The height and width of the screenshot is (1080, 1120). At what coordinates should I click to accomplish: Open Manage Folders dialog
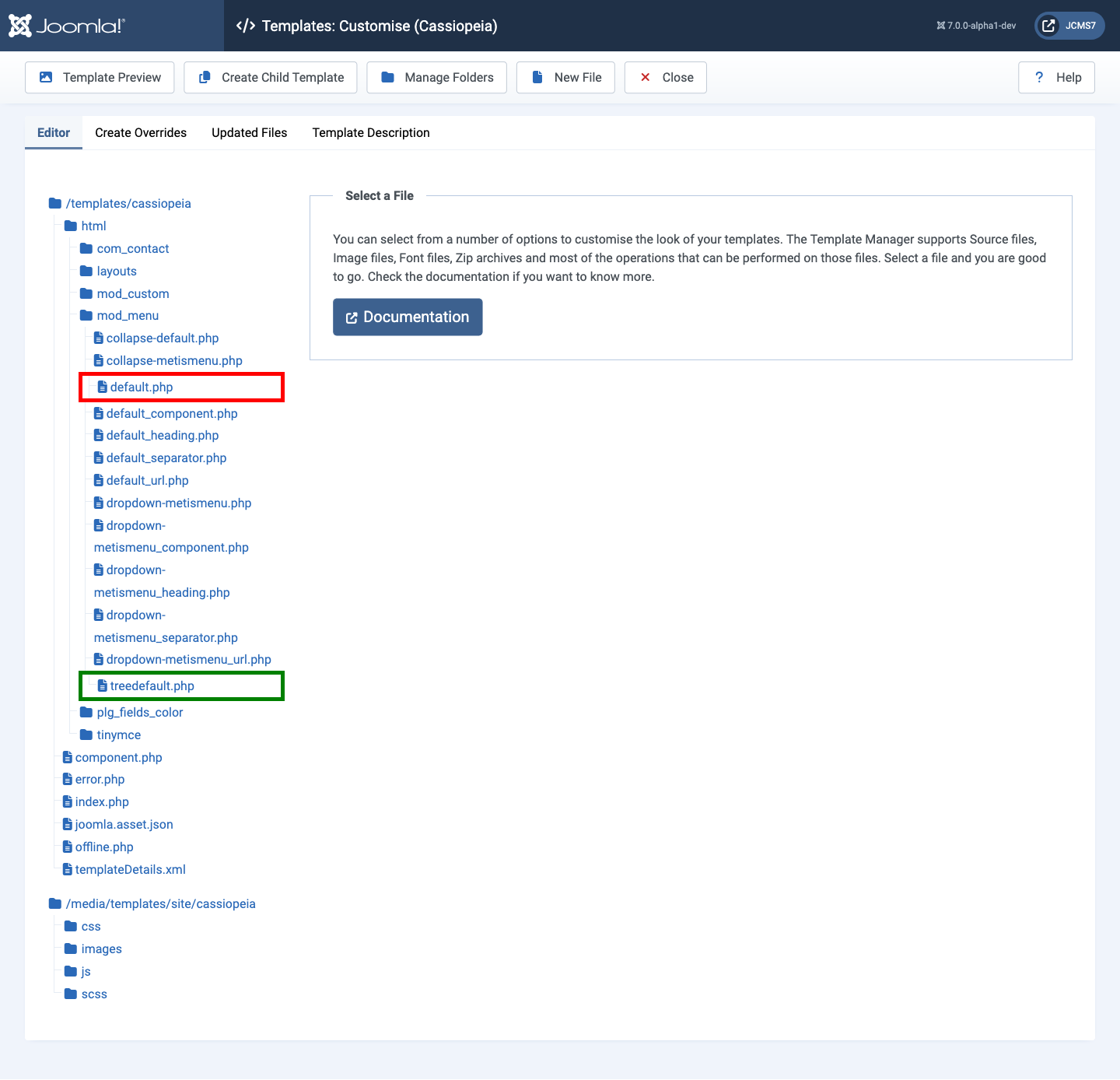(437, 78)
